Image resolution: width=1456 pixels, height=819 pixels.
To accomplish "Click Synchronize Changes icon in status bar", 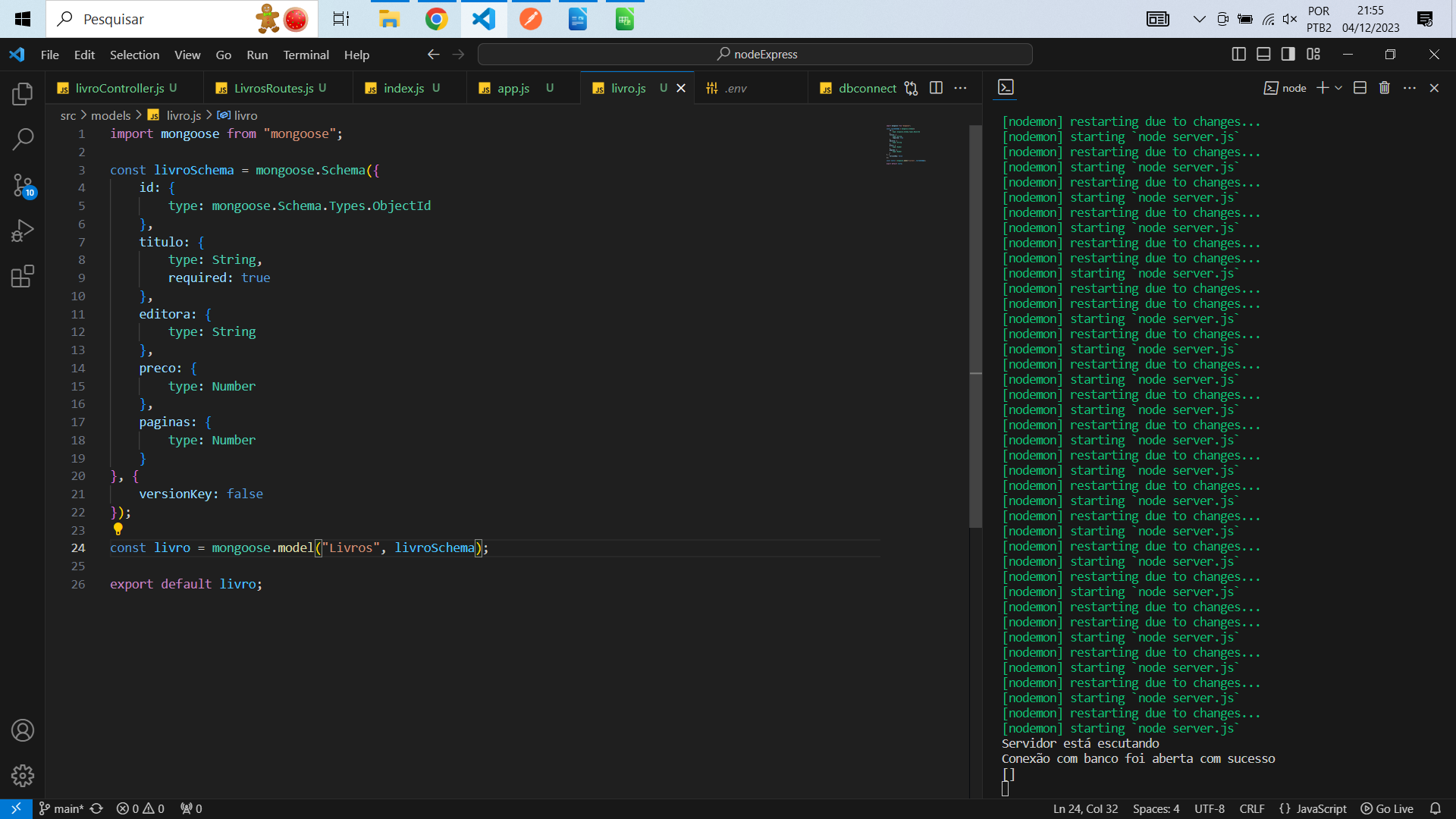I will click(x=96, y=808).
